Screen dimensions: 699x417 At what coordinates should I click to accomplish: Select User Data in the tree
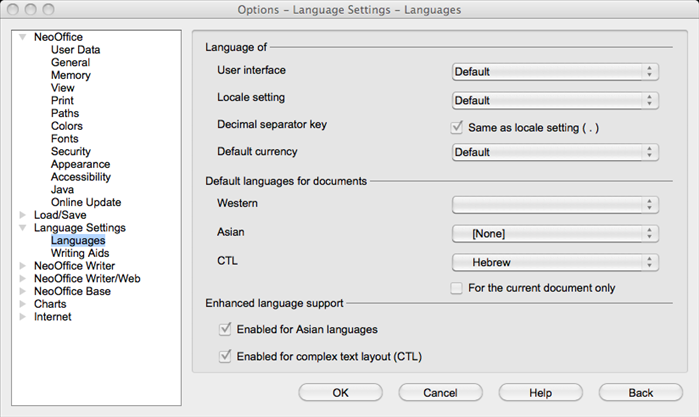click(75, 50)
